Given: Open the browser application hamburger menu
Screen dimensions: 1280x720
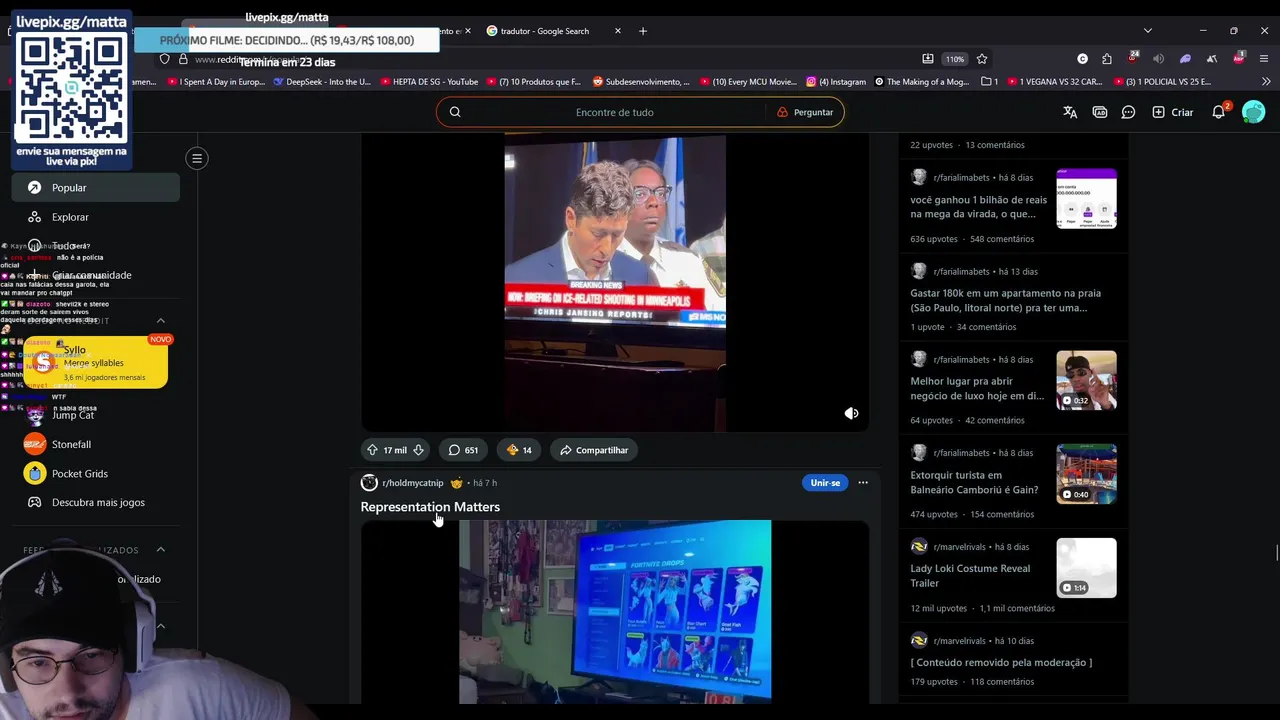Looking at the screenshot, I should 1264,59.
